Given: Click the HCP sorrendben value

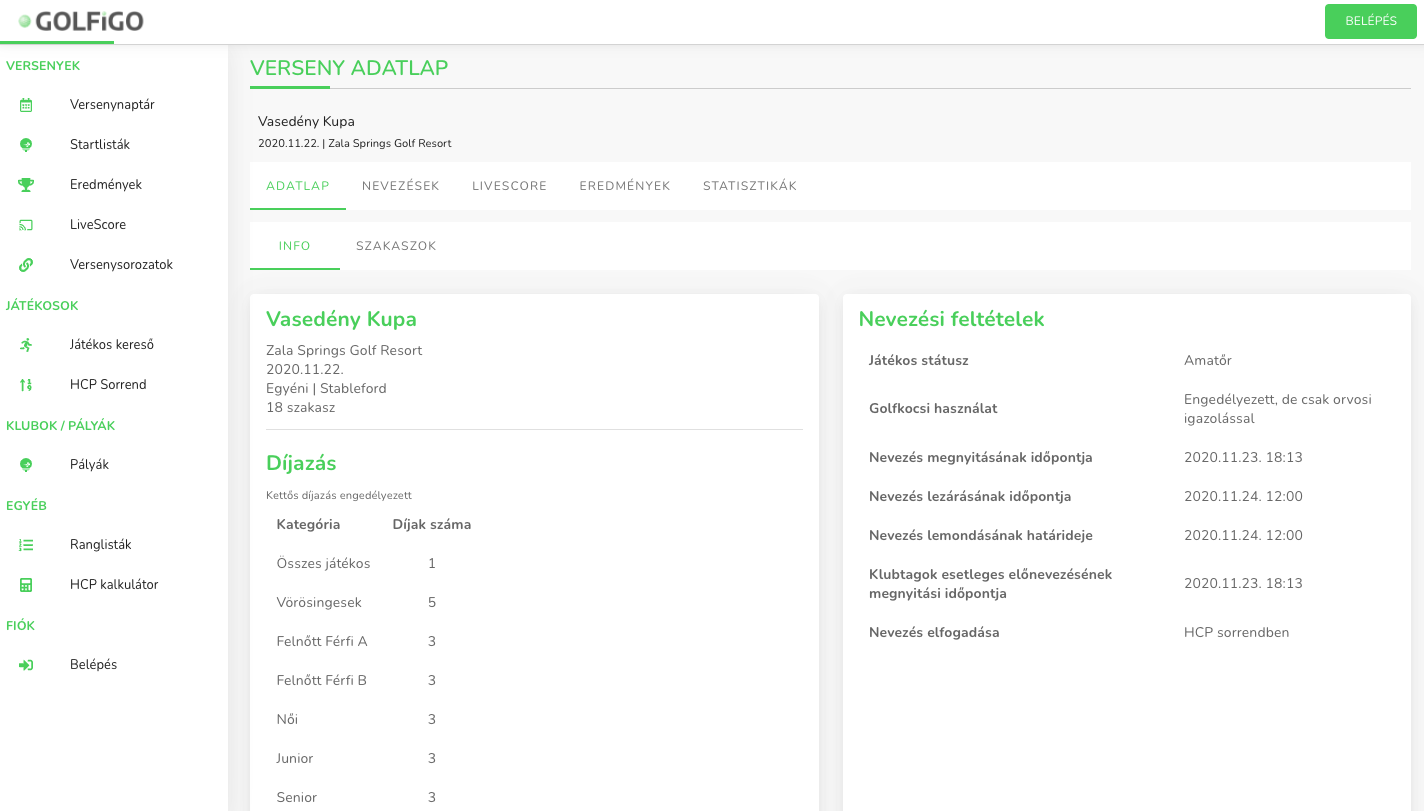Looking at the screenshot, I should pos(1237,633).
